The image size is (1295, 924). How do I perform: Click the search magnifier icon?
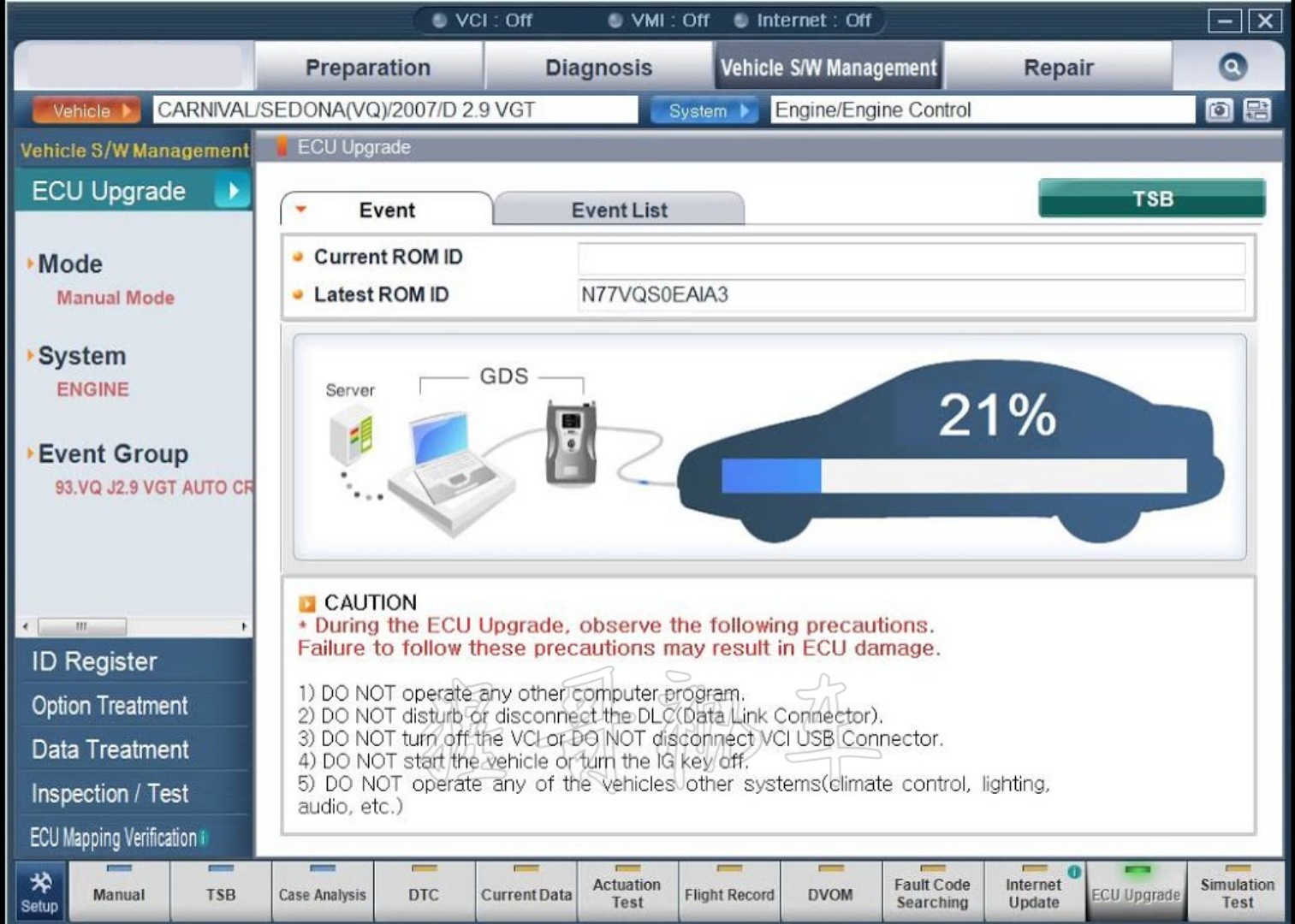point(1232,67)
